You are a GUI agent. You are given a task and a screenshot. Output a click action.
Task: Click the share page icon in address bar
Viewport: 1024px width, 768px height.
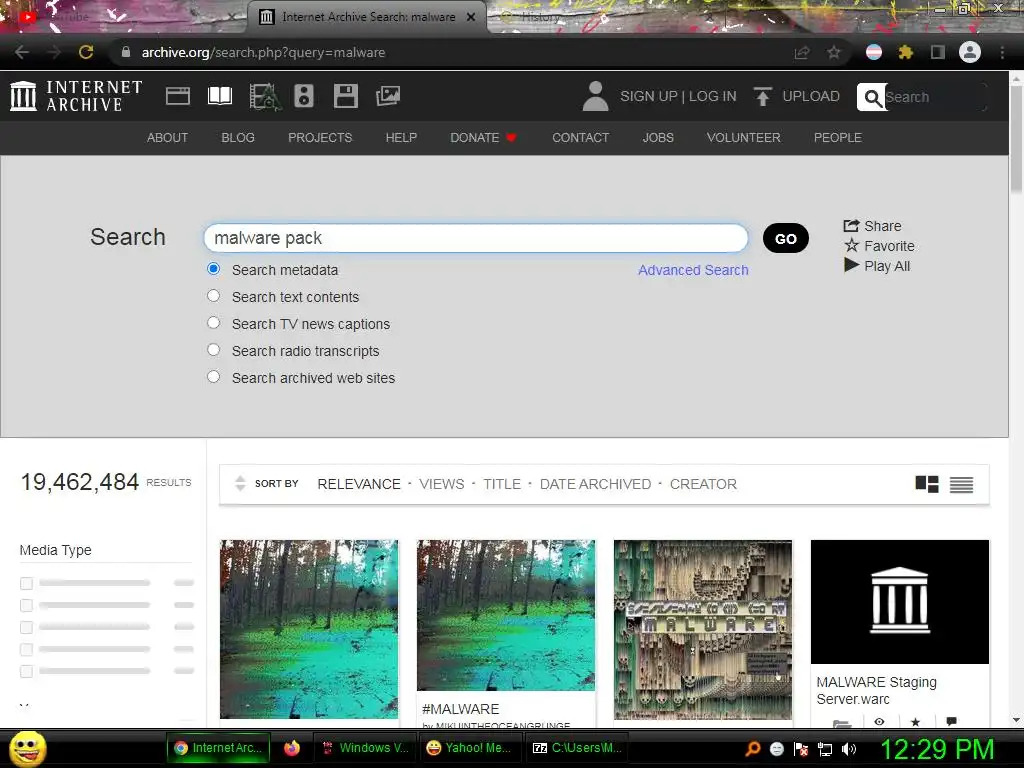pos(802,52)
